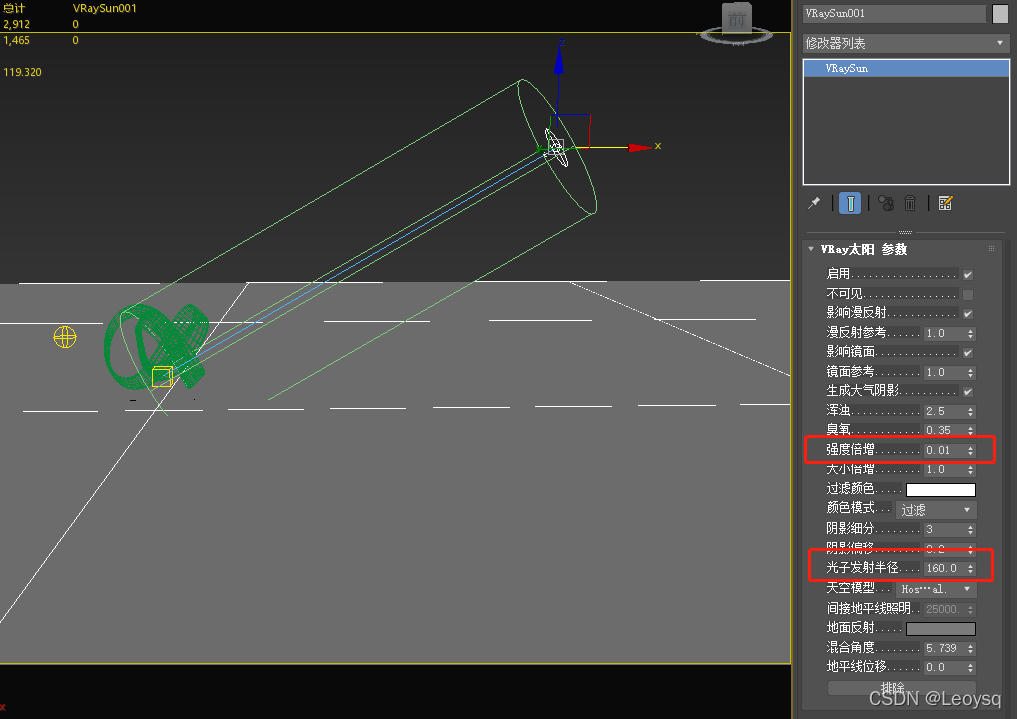Click the 臭氧 spinner arrows
The image size is (1017, 719).
coord(971,430)
